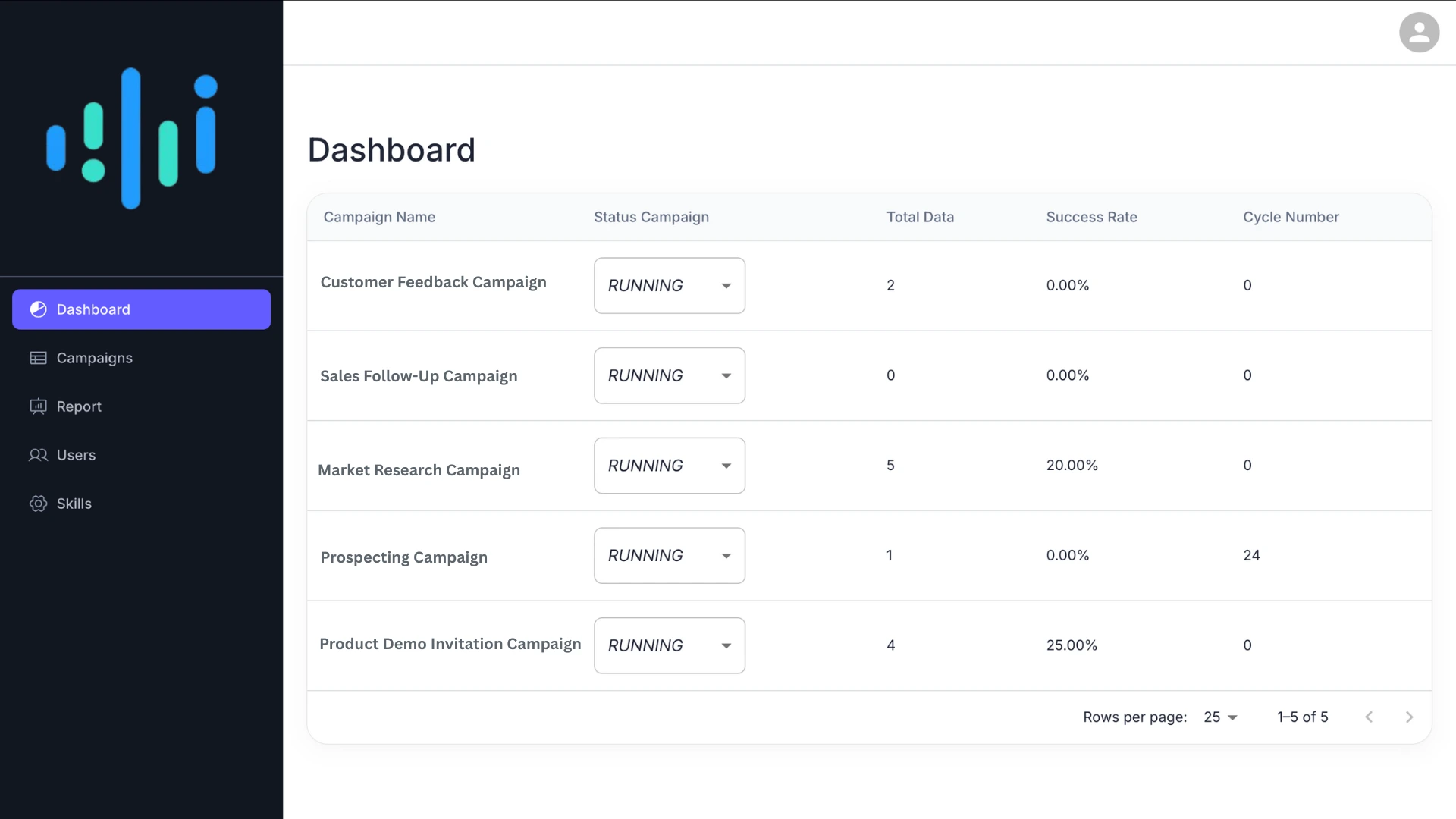Viewport: 1456px width, 819px height.
Task: Click the app logo in sidebar
Action: coord(132,138)
